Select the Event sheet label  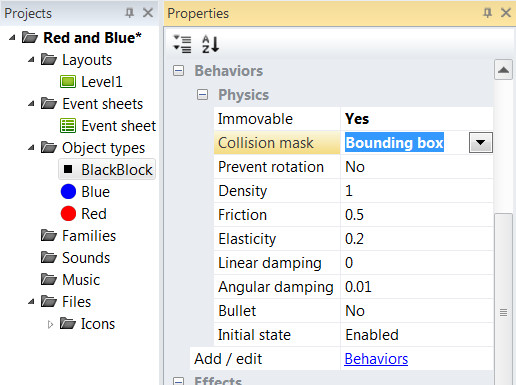(119, 126)
